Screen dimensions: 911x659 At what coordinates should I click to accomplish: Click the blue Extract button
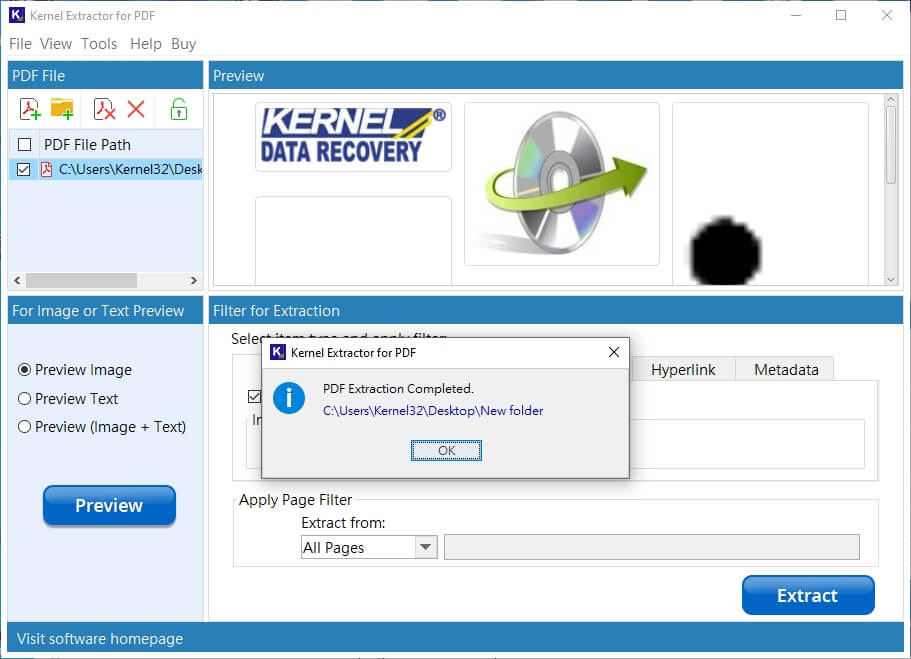pos(808,595)
